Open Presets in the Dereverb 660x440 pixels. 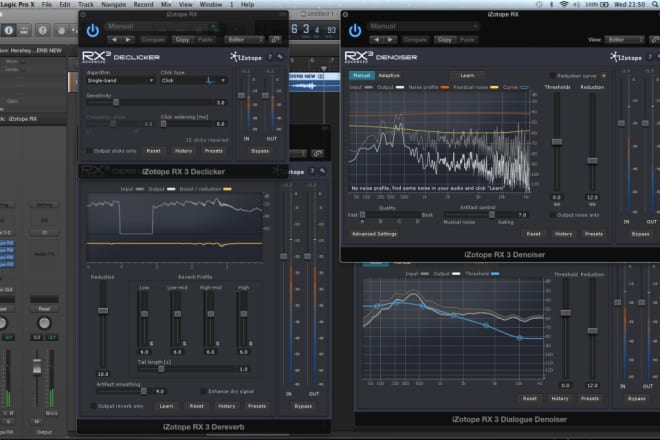pyautogui.click(x=257, y=406)
